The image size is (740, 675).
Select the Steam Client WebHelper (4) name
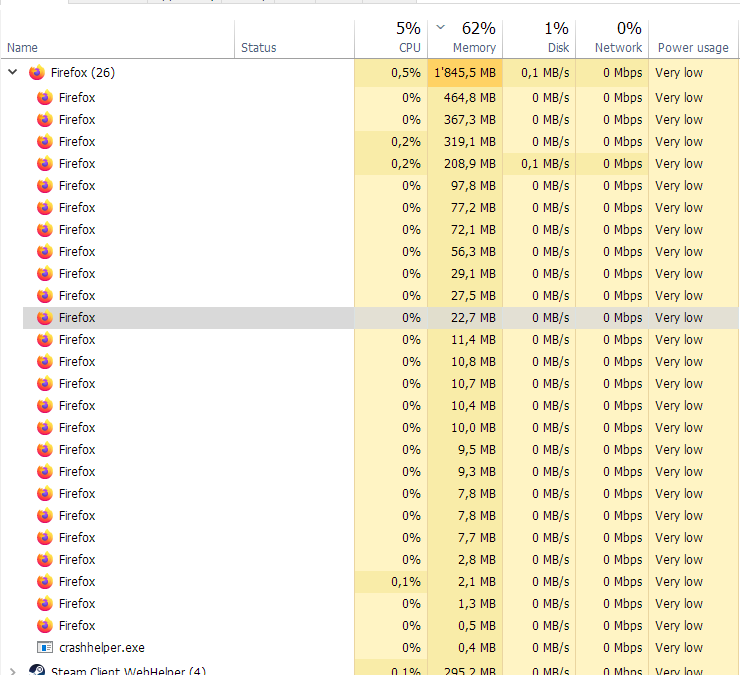pyautogui.click(x=128, y=671)
